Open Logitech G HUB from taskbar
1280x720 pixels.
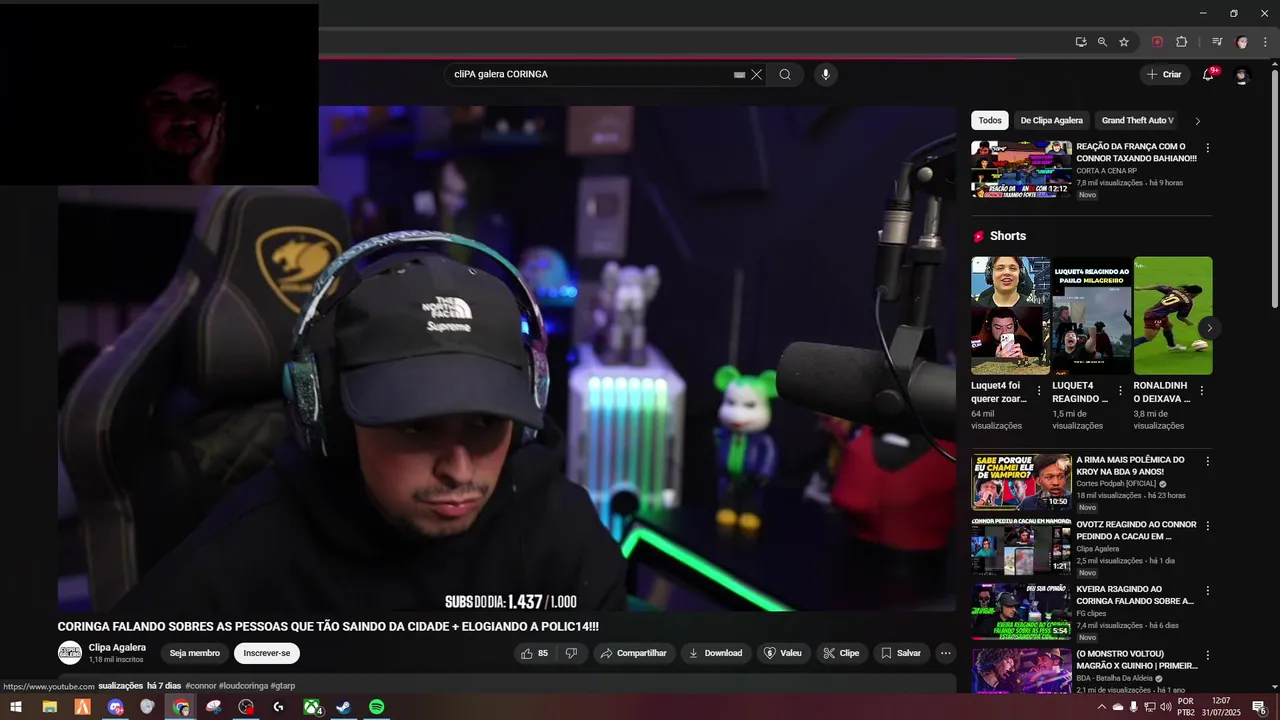278,707
